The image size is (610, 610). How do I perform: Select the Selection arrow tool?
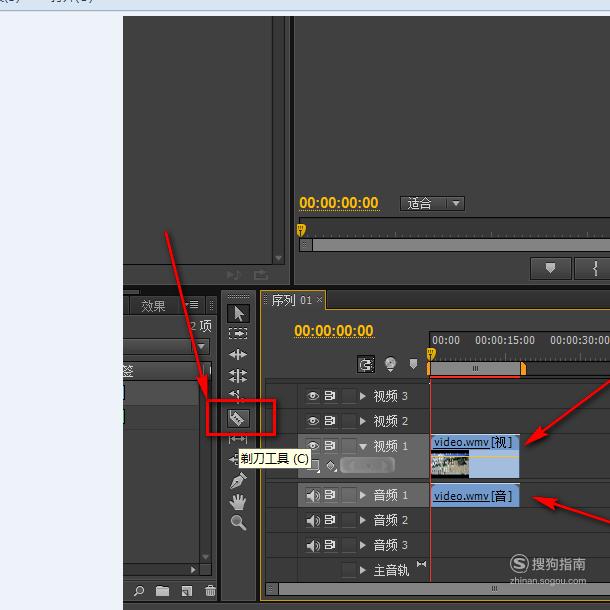(x=238, y=314)
